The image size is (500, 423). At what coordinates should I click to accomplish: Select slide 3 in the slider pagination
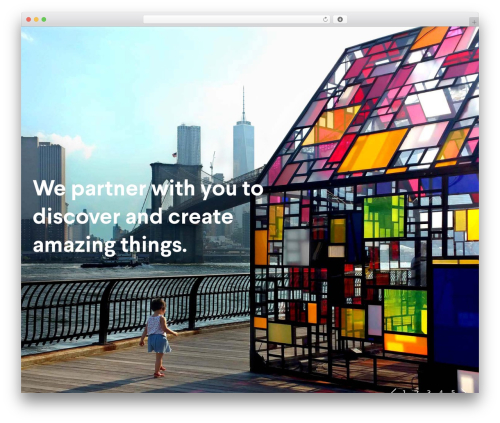pyautogui.click(x=429, y=391)
